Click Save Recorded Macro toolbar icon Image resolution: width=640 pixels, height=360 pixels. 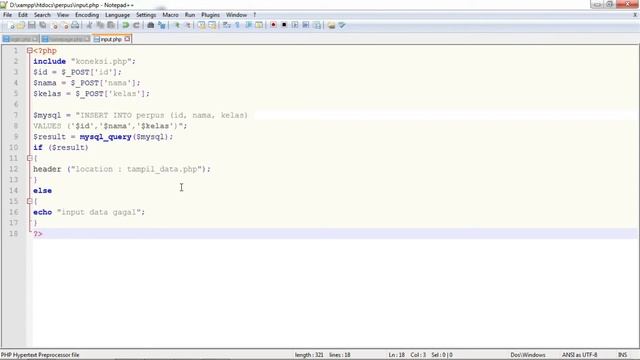point(317,25)
